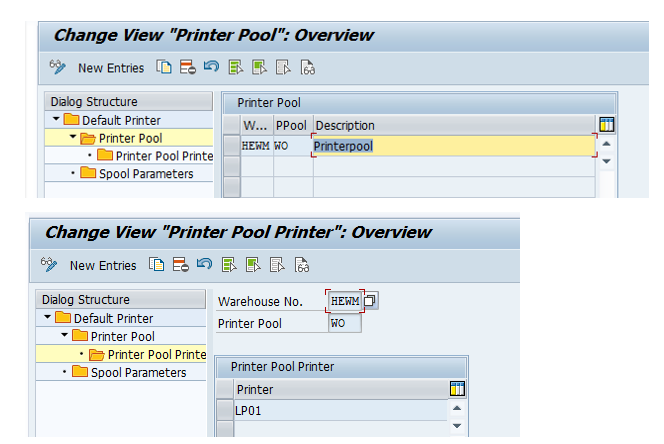This screenshot has width=664, height=444.
Task: Collapse Printer Pool node in lower Dialog Structure
Action: coord(64,335)
